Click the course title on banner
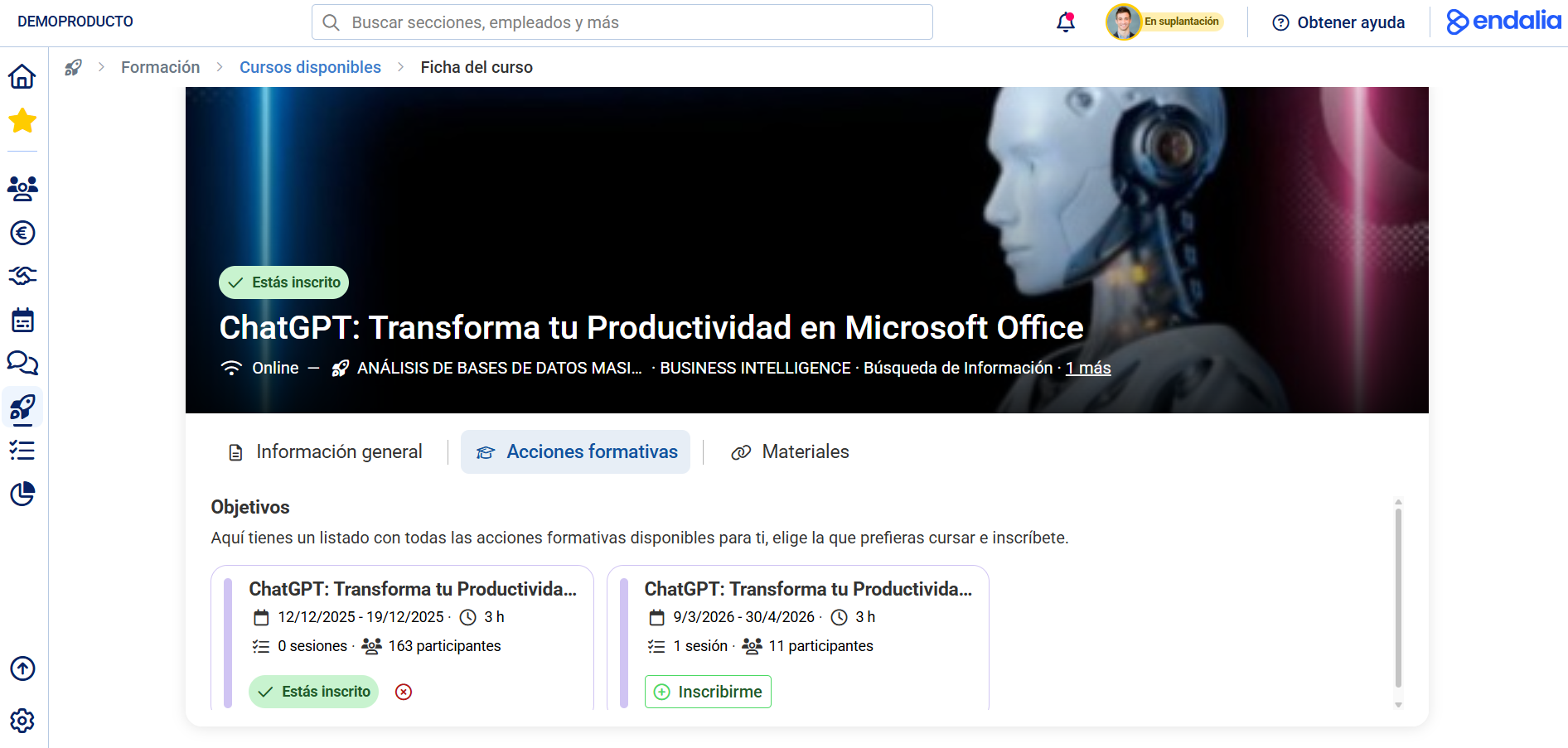This screenshot has width=1568, height=748. coord(651,327)
